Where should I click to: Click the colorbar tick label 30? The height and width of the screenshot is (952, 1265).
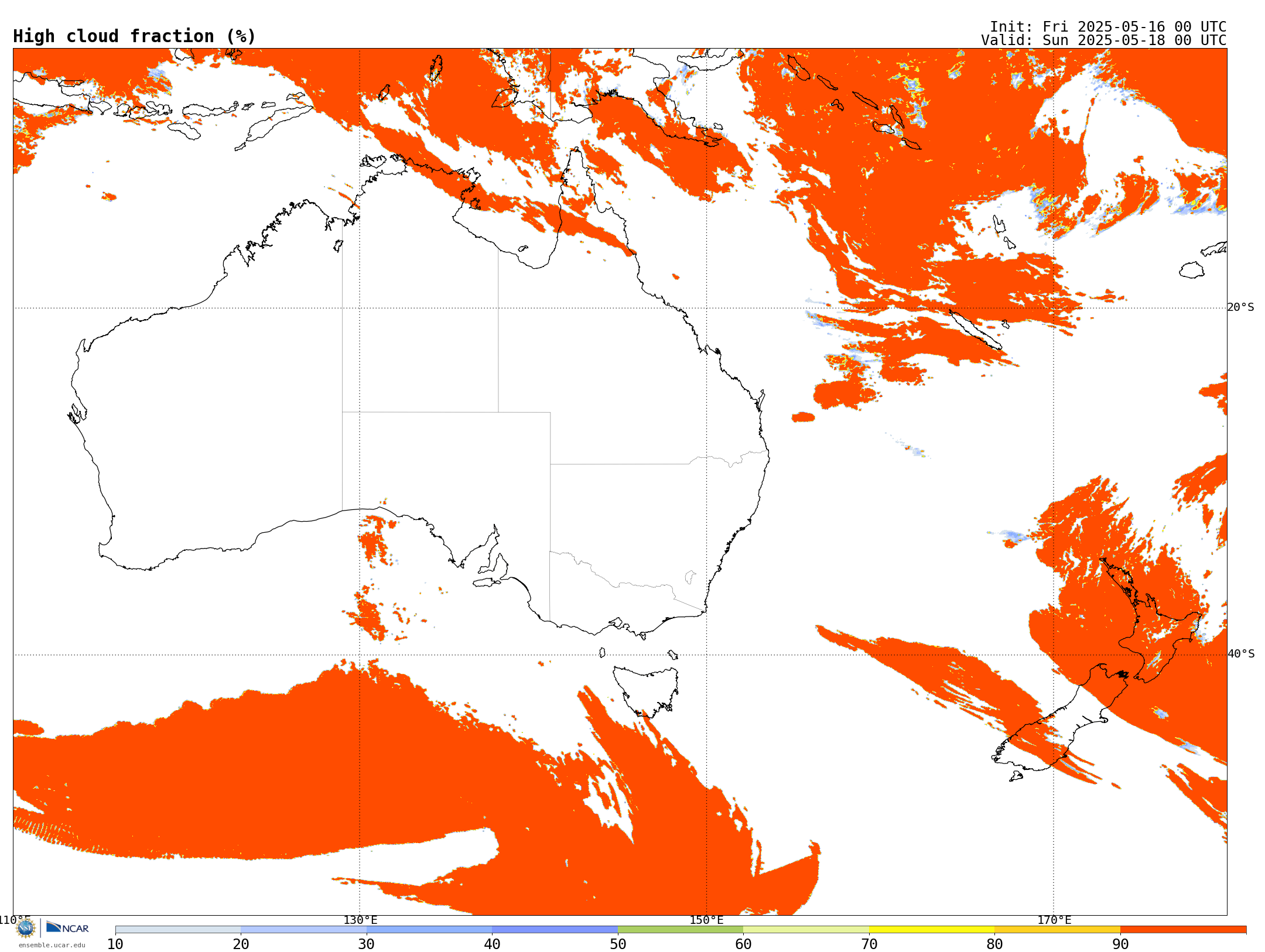(x=367, y=944)
